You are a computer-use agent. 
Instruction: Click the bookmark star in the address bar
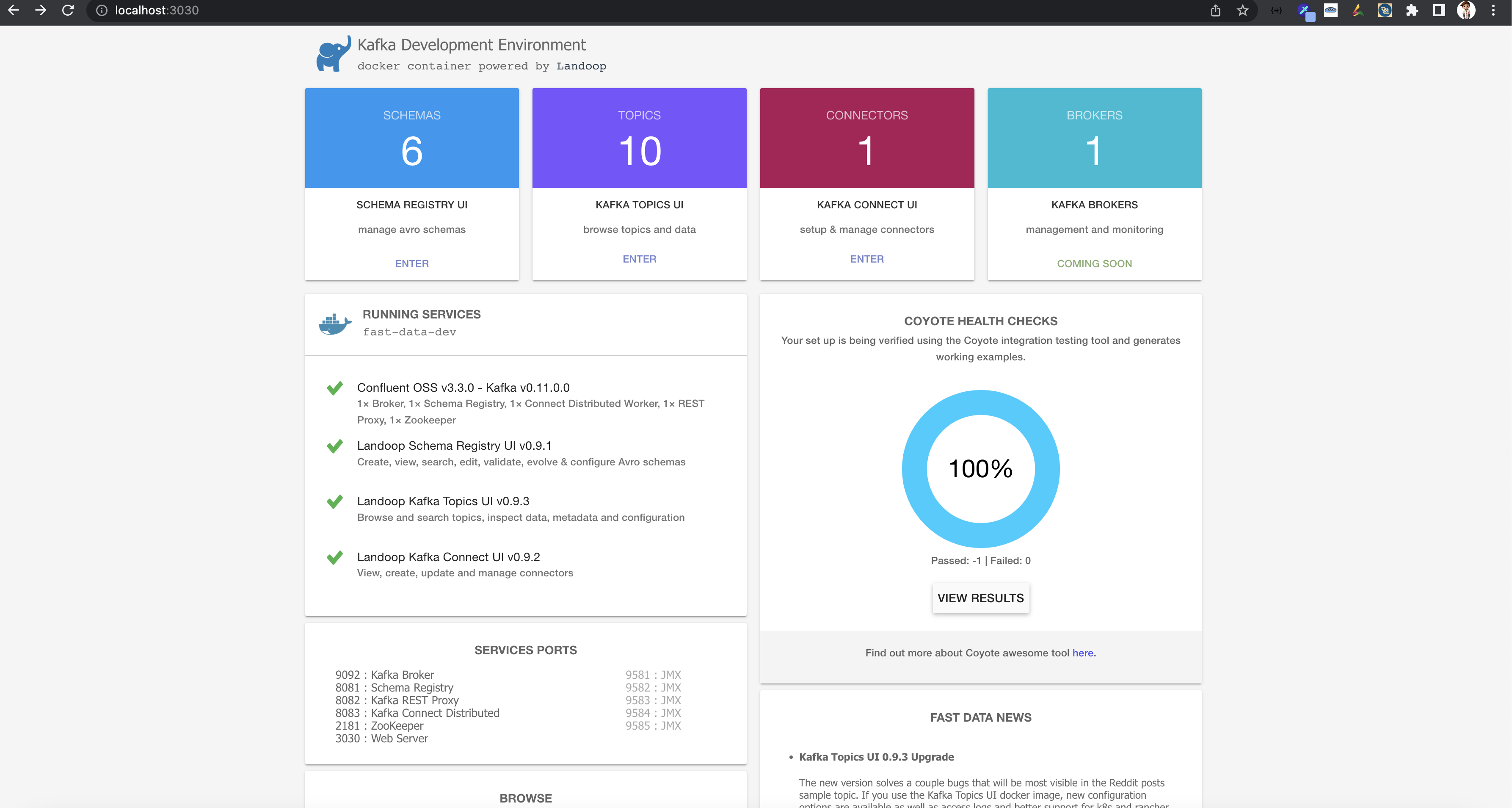[1242, 10]
